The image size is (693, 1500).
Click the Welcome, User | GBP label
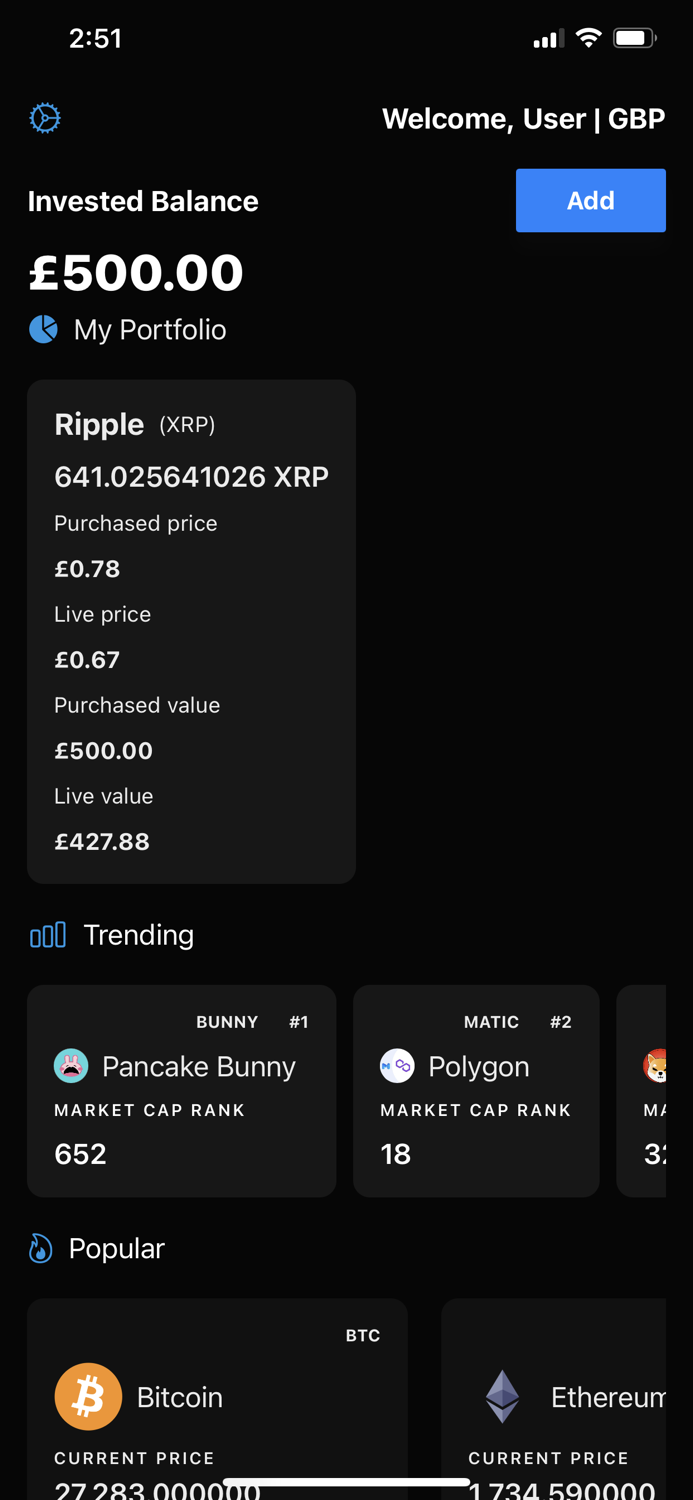[524, 118]
